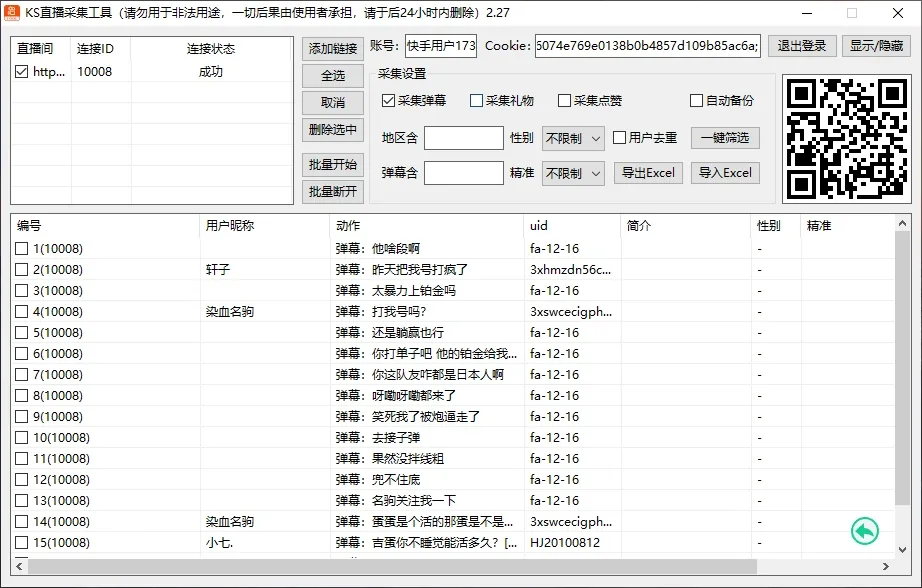Viewport: 922px width, 588px height.
Task: Select the 弹幕: 名驹关注我一下 cell
Action: [x=427, y=501]
